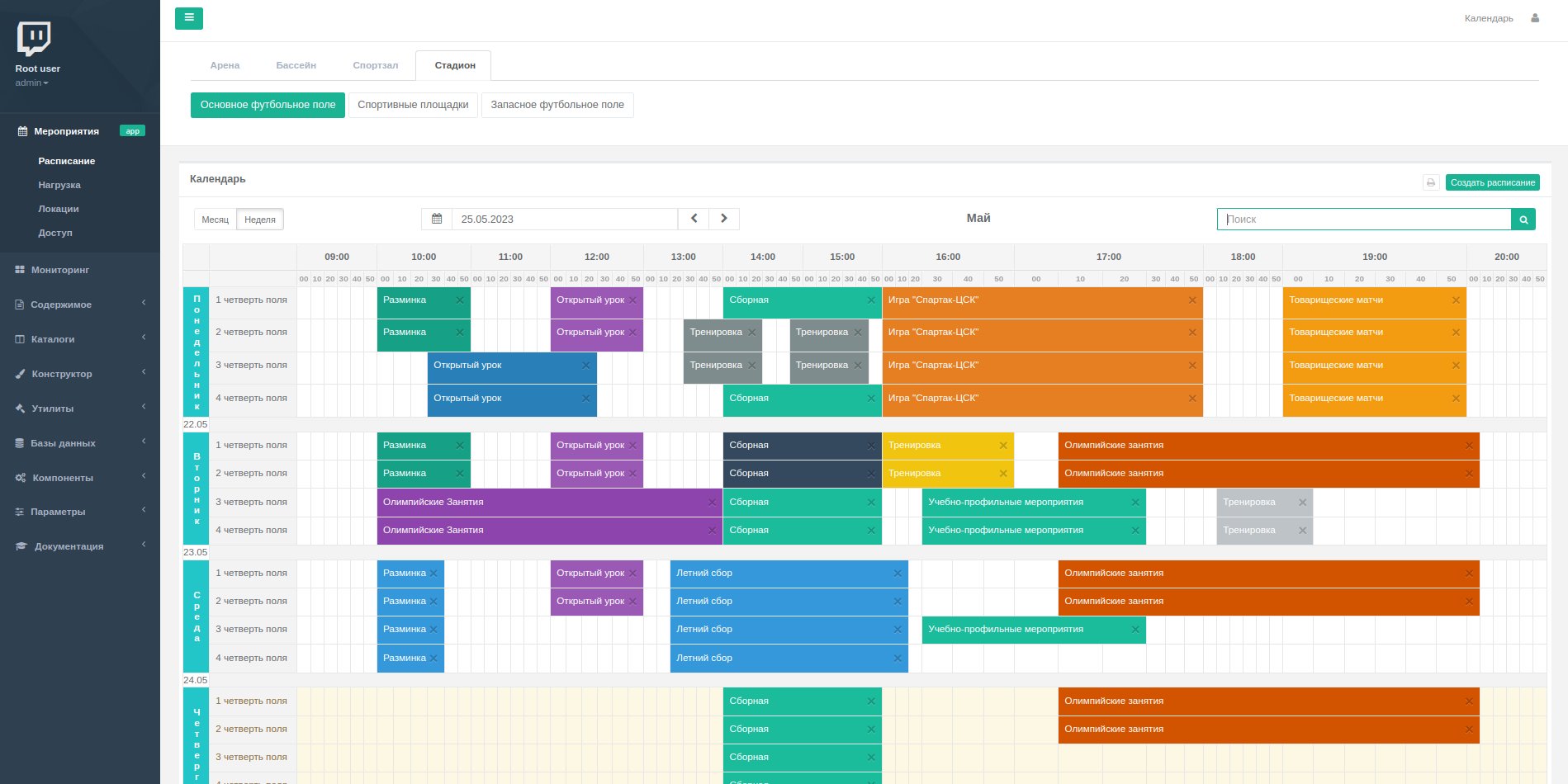Click Создать расписание button

point(1492,182)
